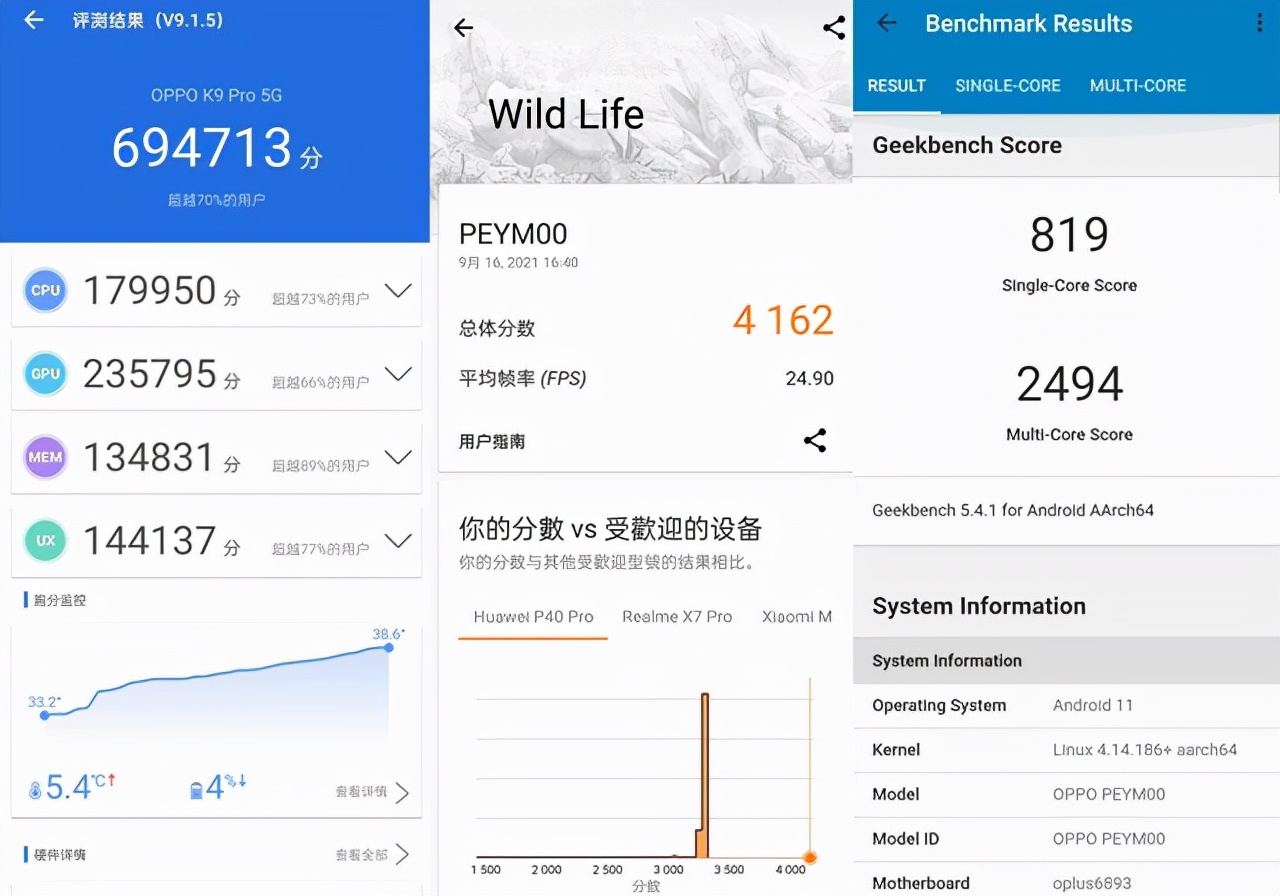1280x896 pixels.
Task: Switch to the MULTI-CORE tab
Action: point(1138,86)
